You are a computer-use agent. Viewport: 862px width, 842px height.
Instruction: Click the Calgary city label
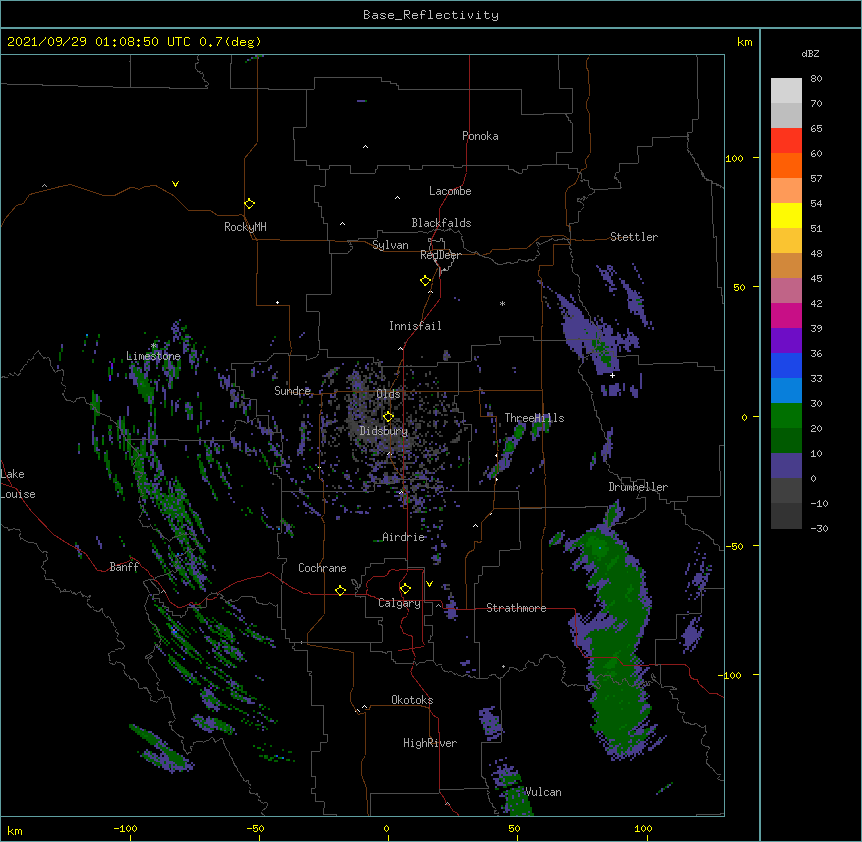point(400,603)
